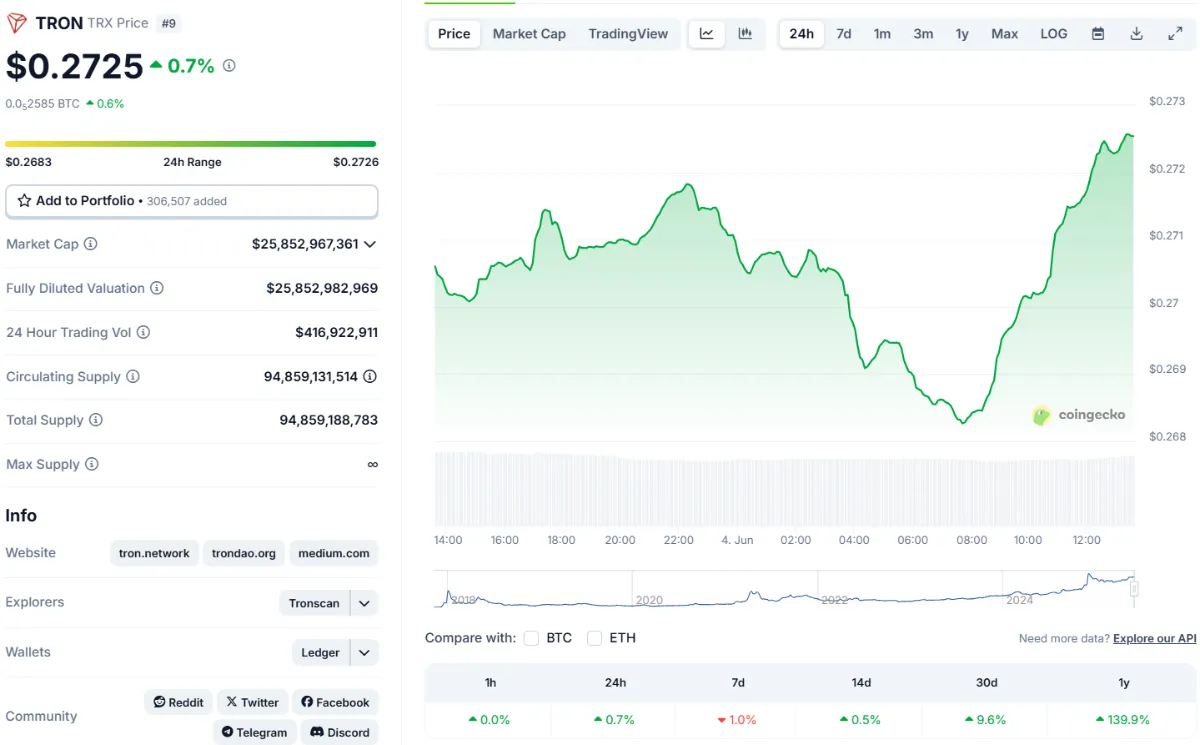Click the 0.0₅2585 BTC price text
Screen dimensions: 1200x745
click(x=42, y=103)
